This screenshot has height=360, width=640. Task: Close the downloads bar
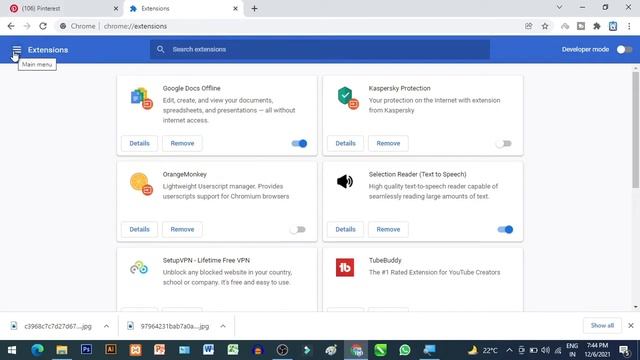[x=631, y=326]
